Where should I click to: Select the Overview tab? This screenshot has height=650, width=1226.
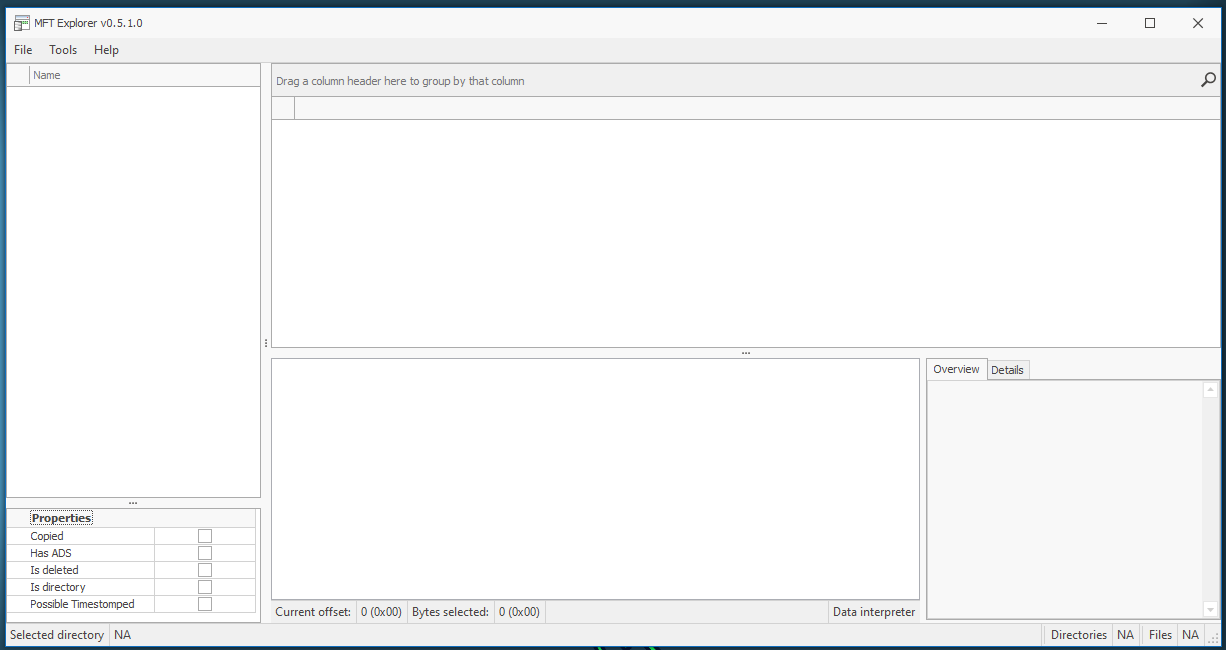click(956, 369)
